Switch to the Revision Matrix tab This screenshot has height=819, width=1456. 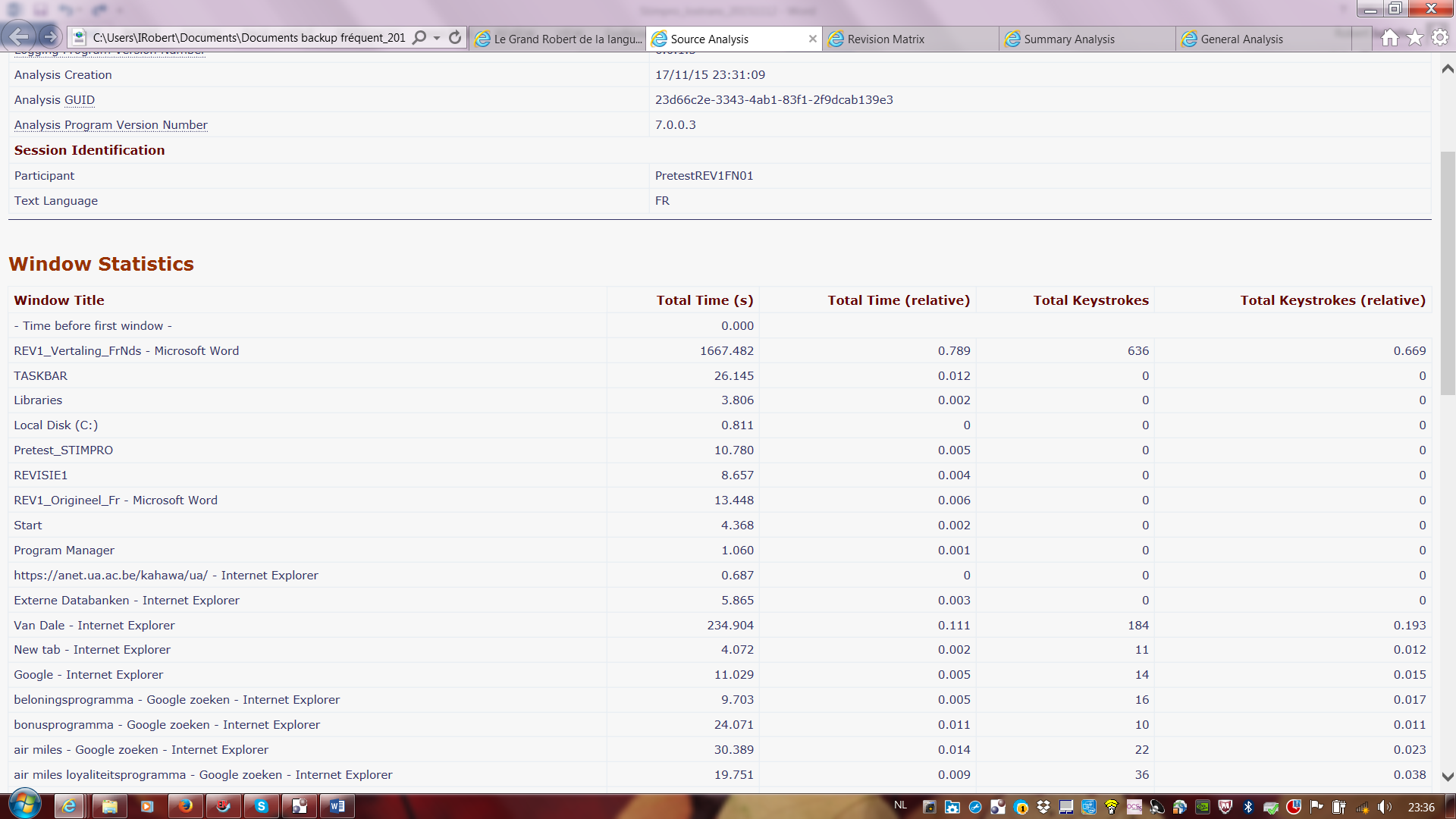click(886, 39)
